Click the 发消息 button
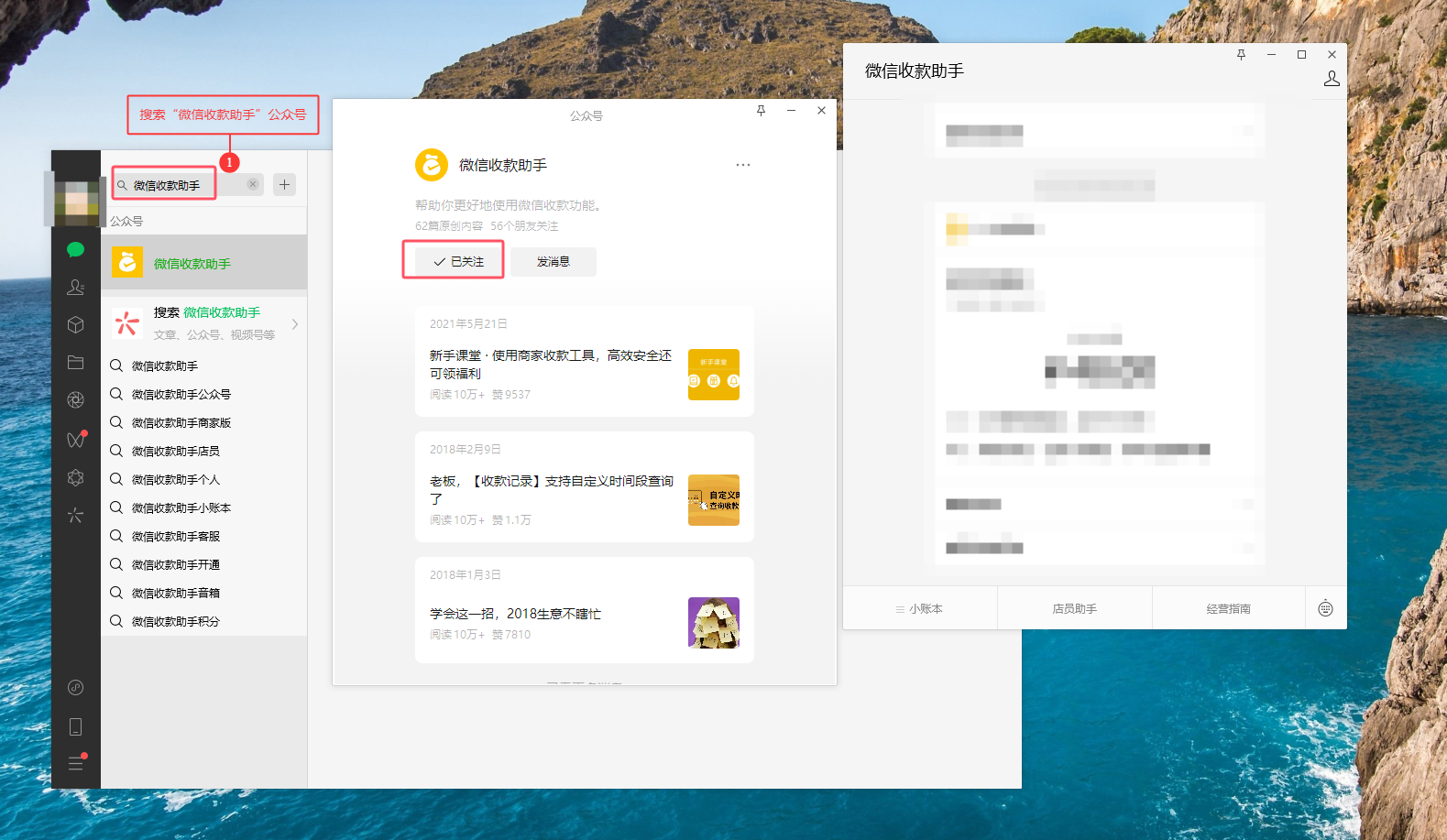The image size is (1447, 840). click(554, 262)
